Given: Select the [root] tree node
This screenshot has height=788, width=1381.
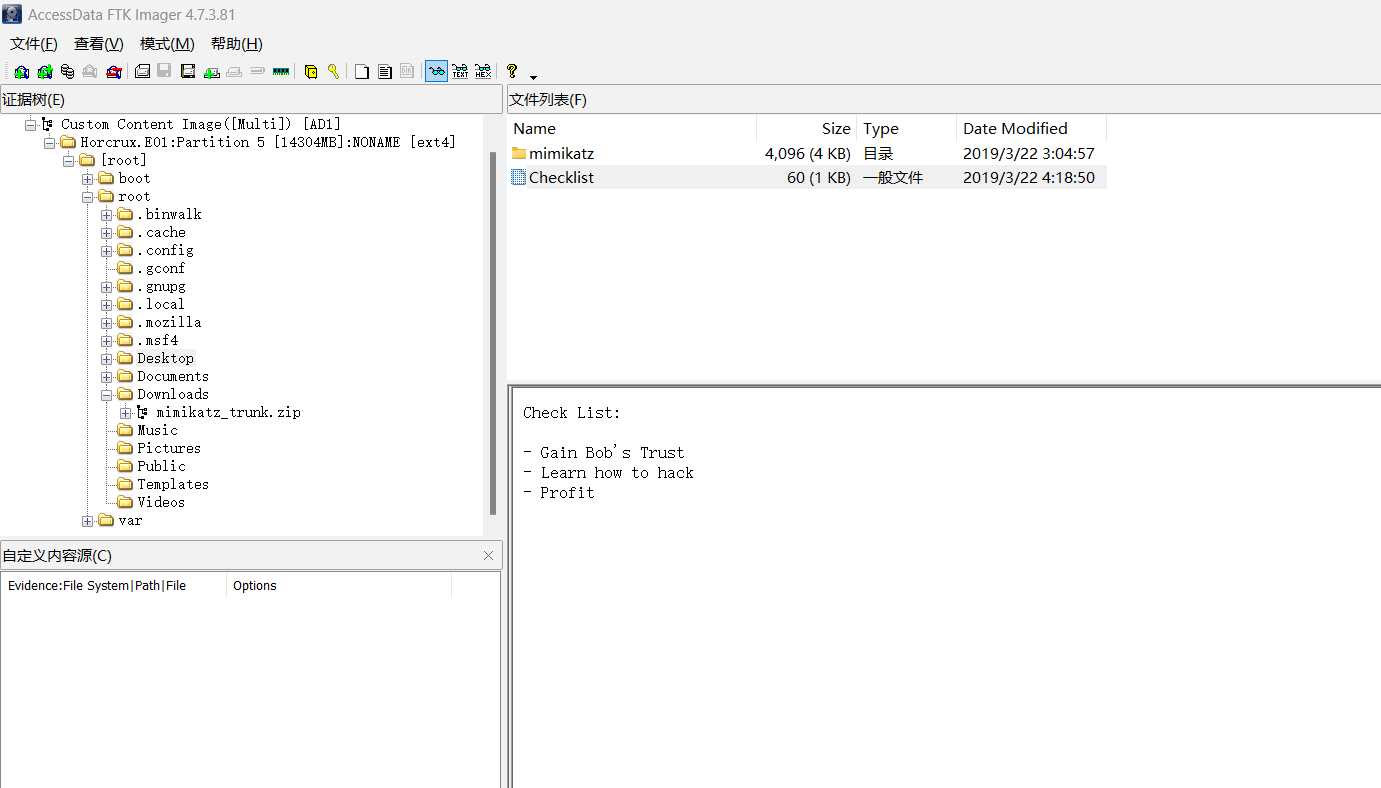Looking at the screenshot, I should click(123, 160).
